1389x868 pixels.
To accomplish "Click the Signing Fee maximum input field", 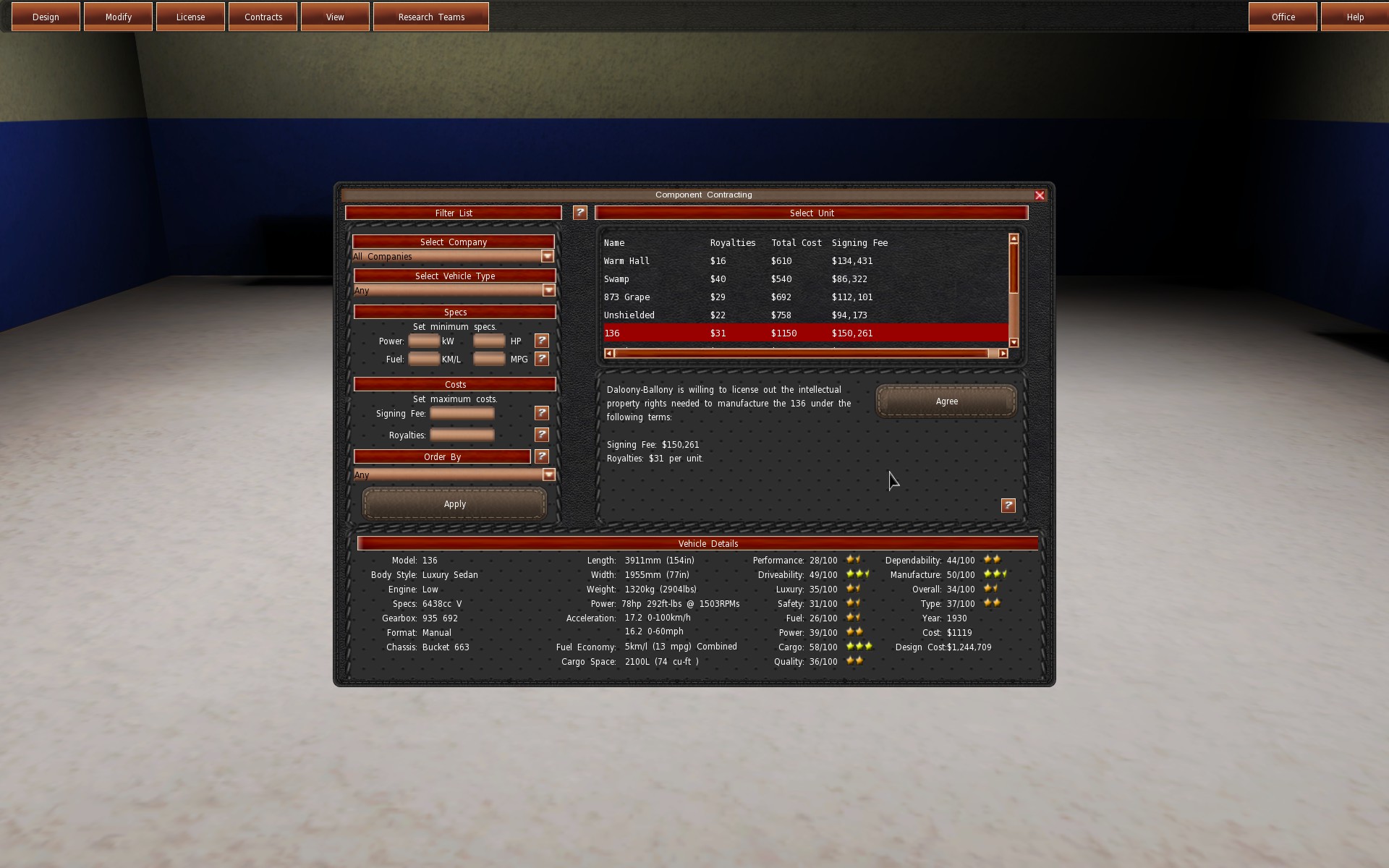I will (462, 413).
